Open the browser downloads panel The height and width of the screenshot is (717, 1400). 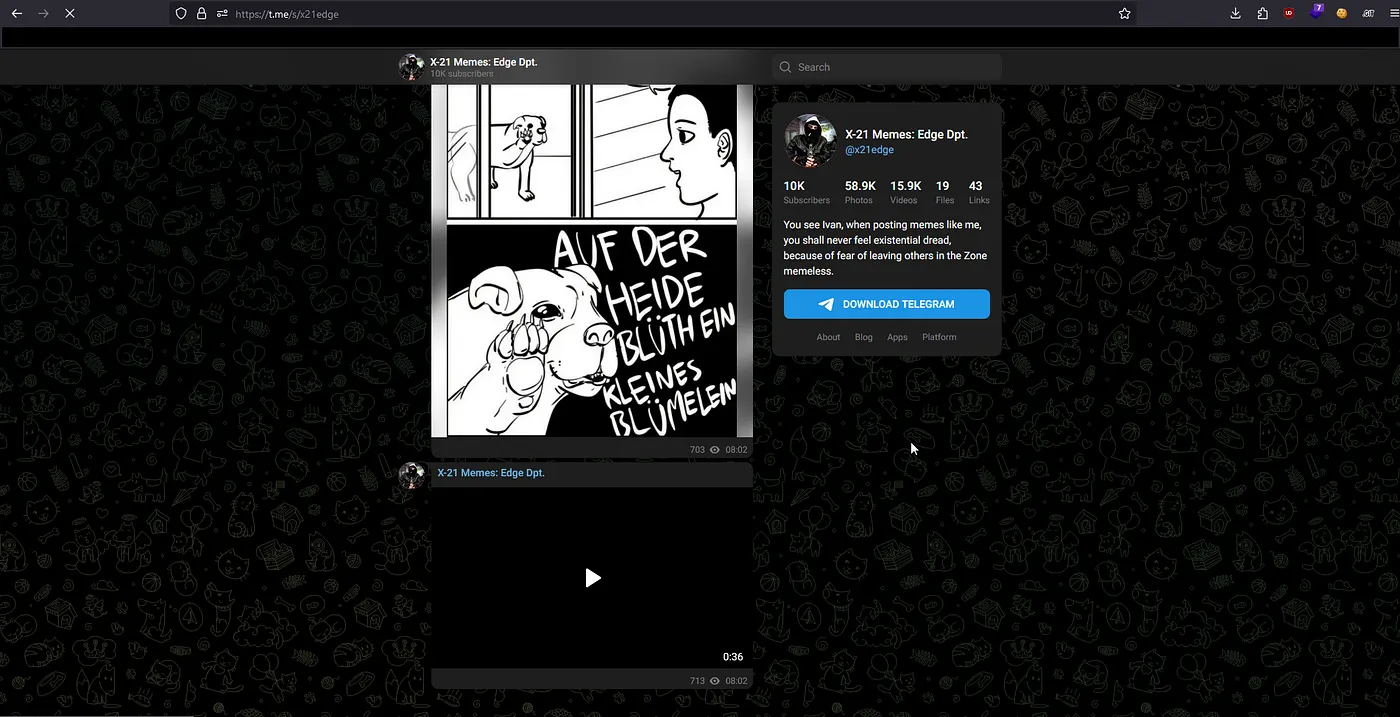1236,14
